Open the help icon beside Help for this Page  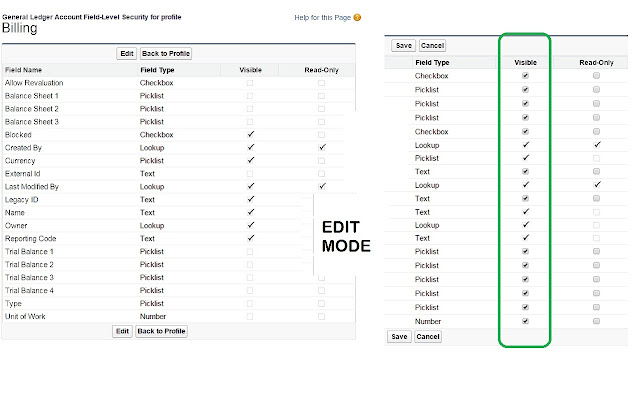click(357, 18)
